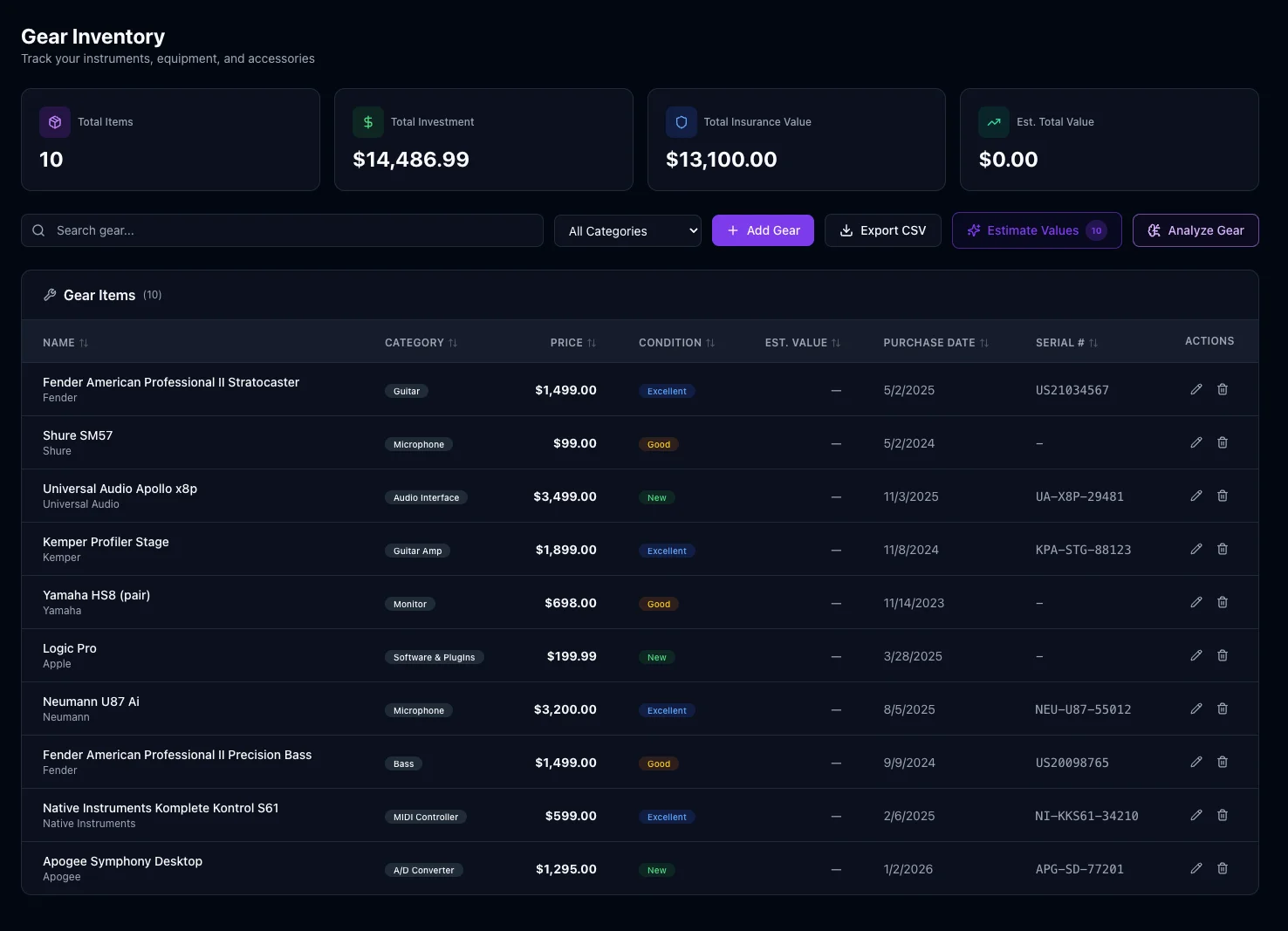This screenshot has height=931, width=1288.
Task: Click the Total Items cube icon
Action: [x=55, y=122]
